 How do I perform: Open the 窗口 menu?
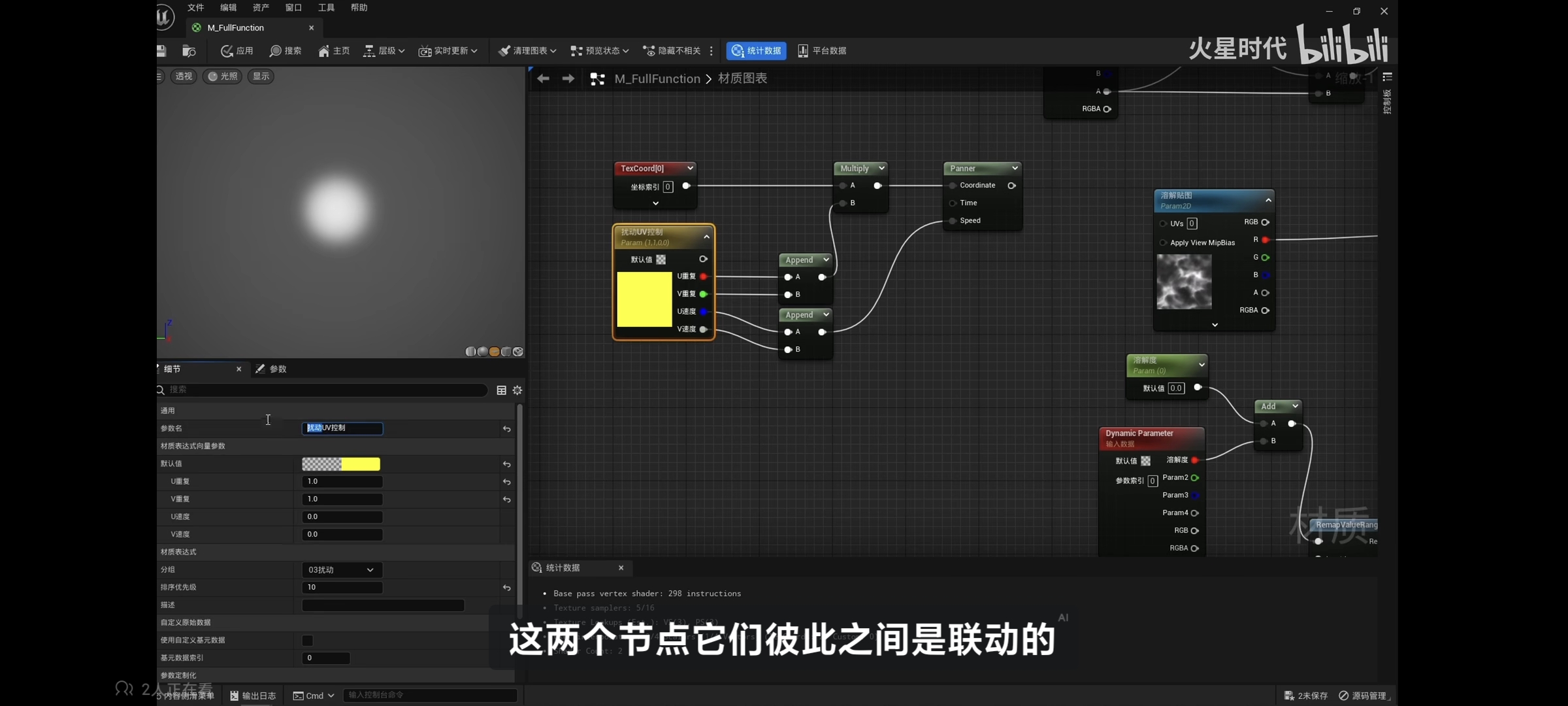click(293, 8)
